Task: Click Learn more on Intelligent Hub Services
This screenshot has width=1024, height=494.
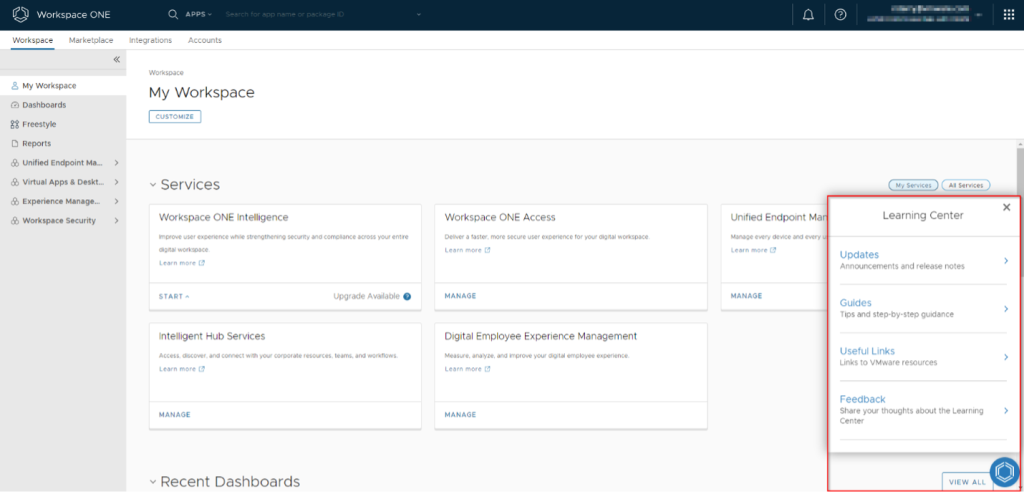Action: (x=177, y=369)
